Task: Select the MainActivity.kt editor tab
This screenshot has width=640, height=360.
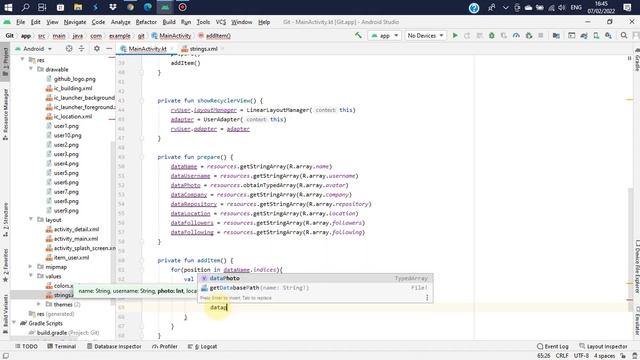Action: click(x=147, y=49)
